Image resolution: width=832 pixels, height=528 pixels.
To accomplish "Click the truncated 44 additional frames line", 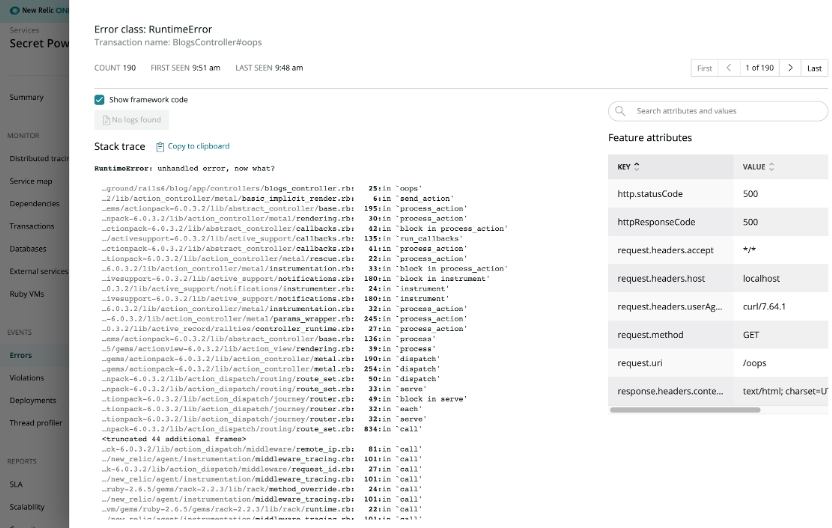I will pos(174,439).
